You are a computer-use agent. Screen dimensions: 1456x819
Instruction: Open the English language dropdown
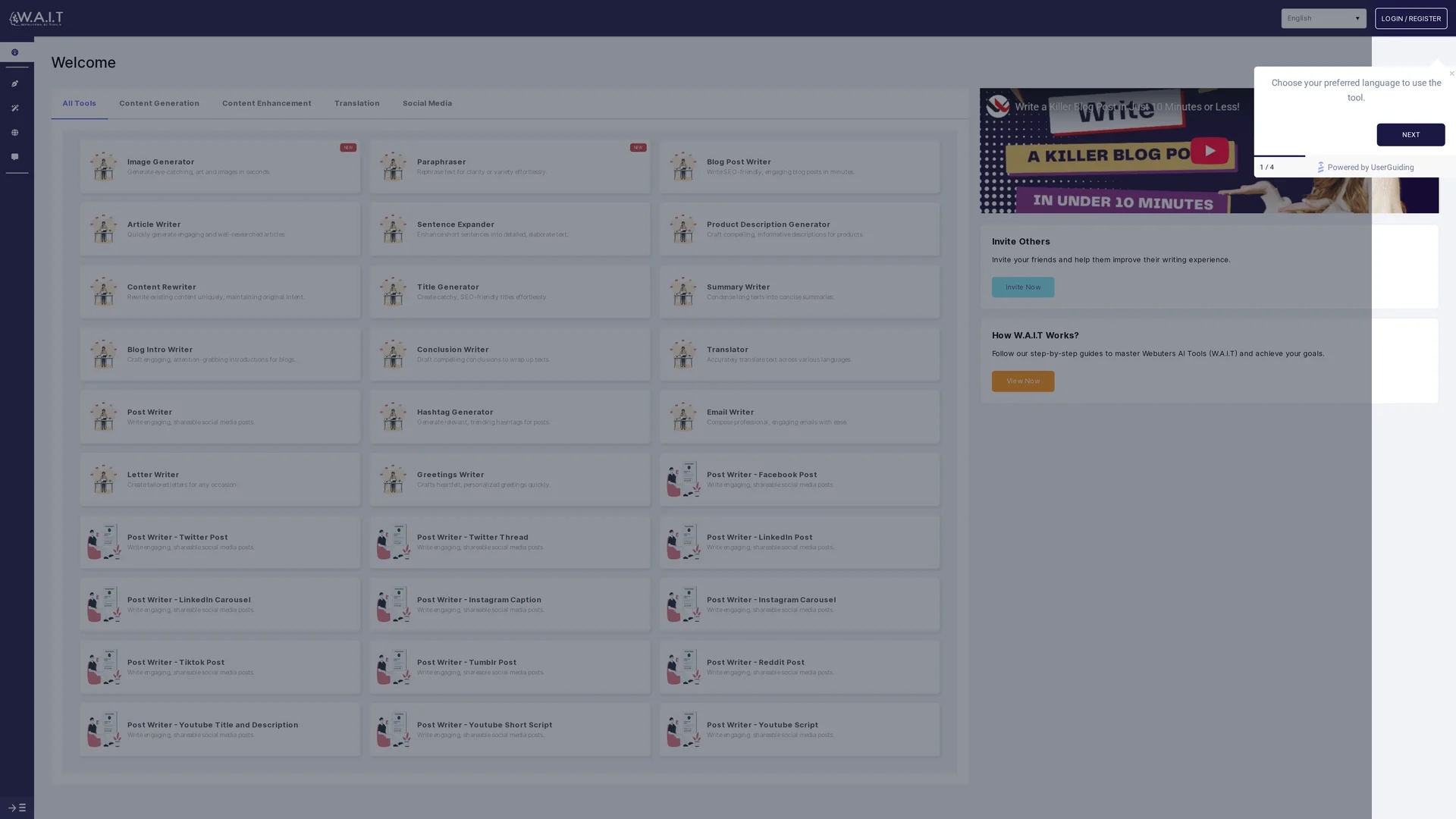[1323, 18]
